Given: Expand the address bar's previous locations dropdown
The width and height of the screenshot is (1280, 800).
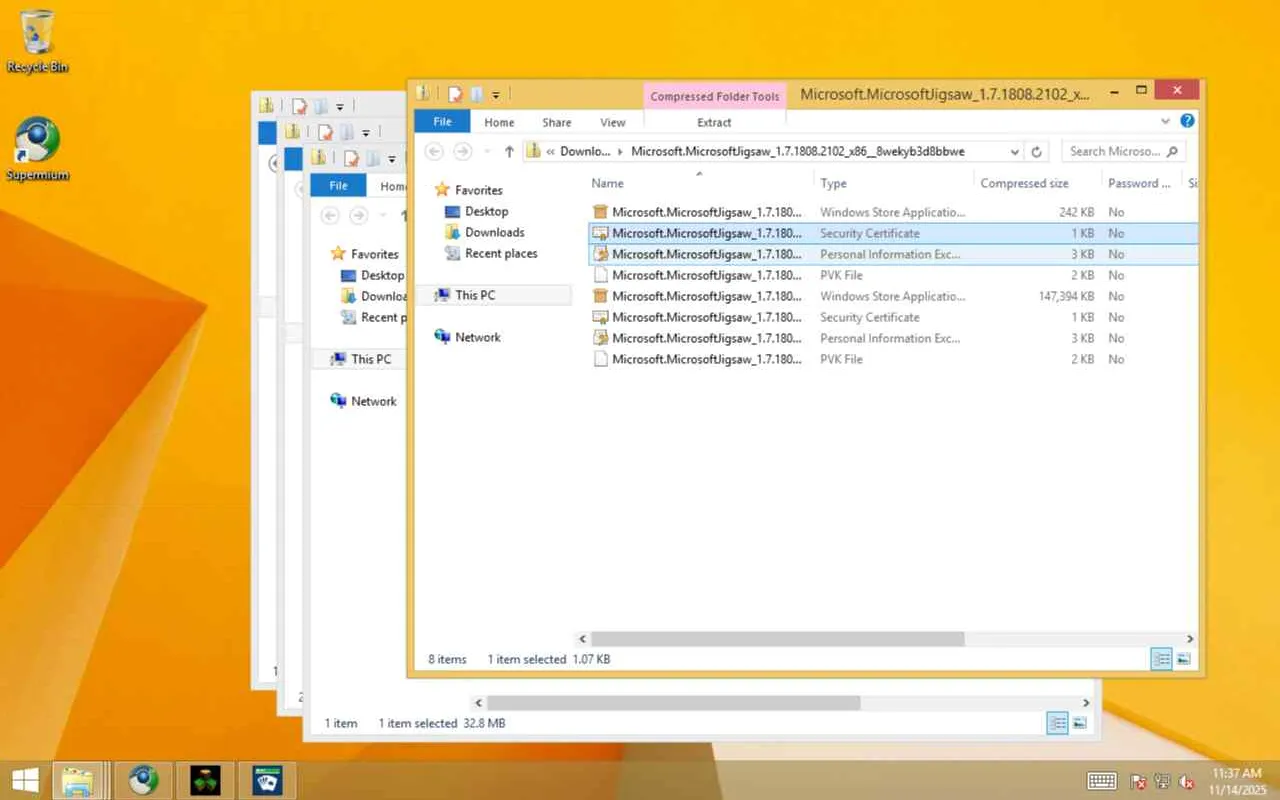Looking at the screenshot, I should point(1015,152).
